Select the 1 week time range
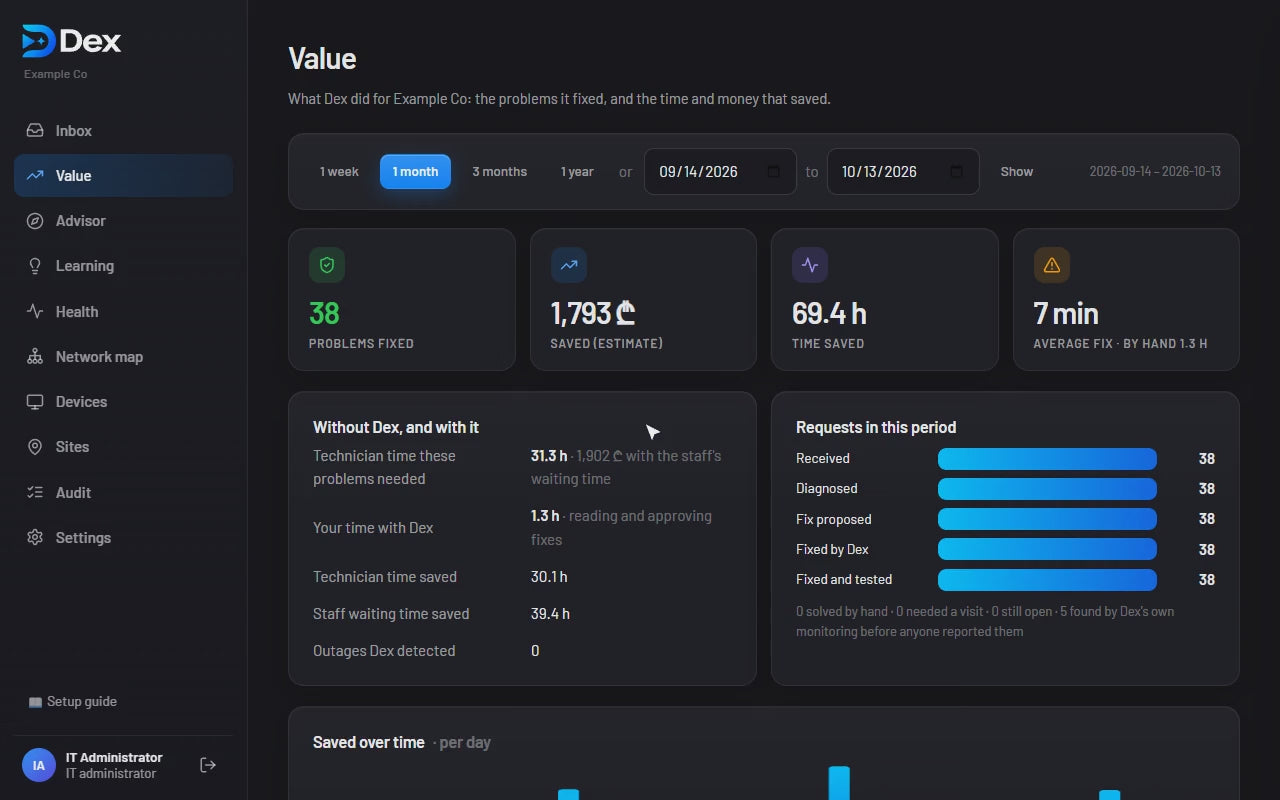Image resolution: width=1280 pixels, height=800 pixels. (x=339, y=172)
